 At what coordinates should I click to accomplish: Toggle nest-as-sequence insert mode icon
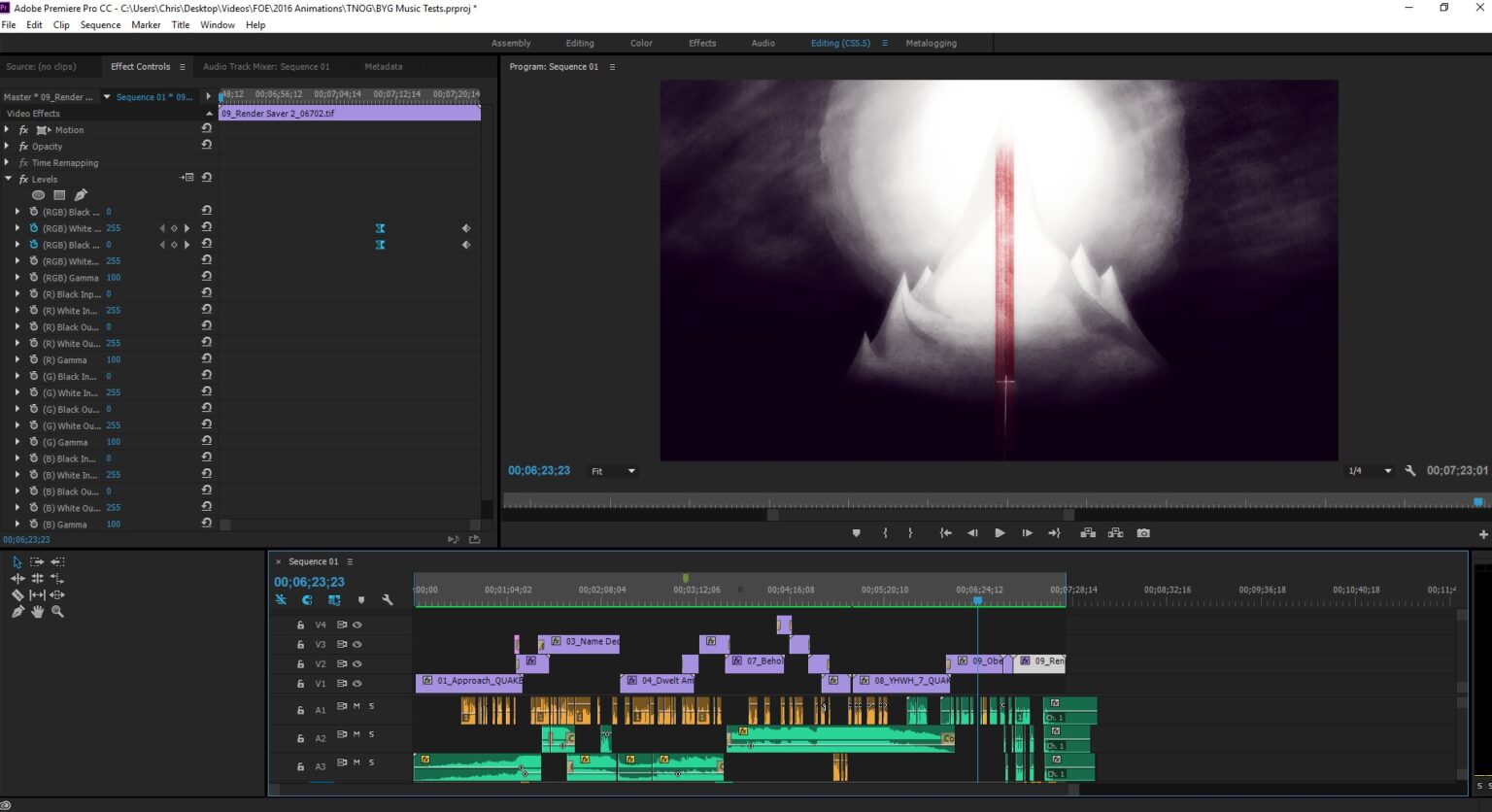281,600
